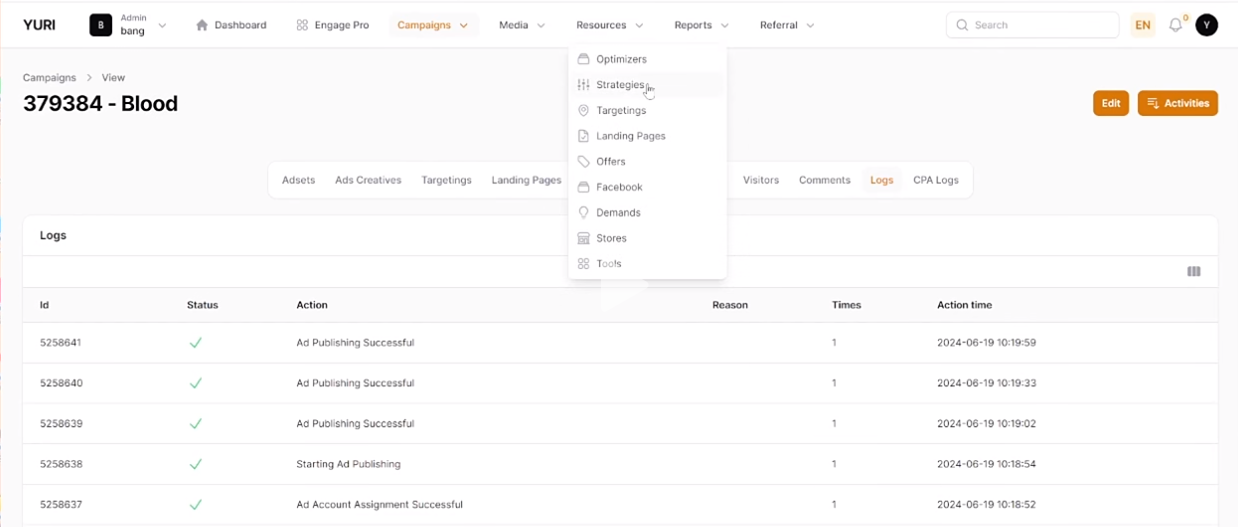
Task: Expand the Media dropdown menu
Action: pyautogui.click(x=522, y=25)
